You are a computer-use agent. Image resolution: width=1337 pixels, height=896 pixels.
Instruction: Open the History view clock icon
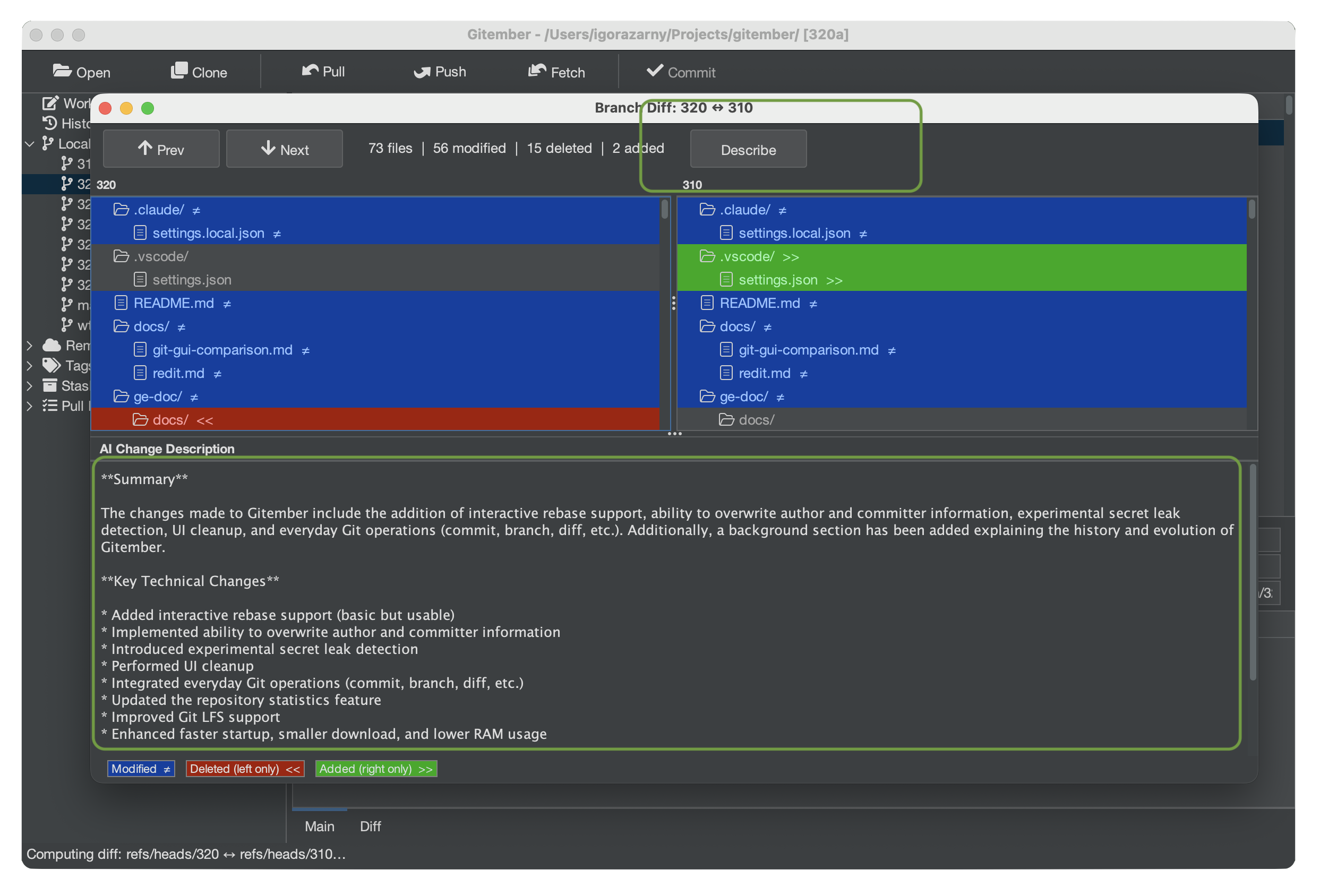[50, 123]
